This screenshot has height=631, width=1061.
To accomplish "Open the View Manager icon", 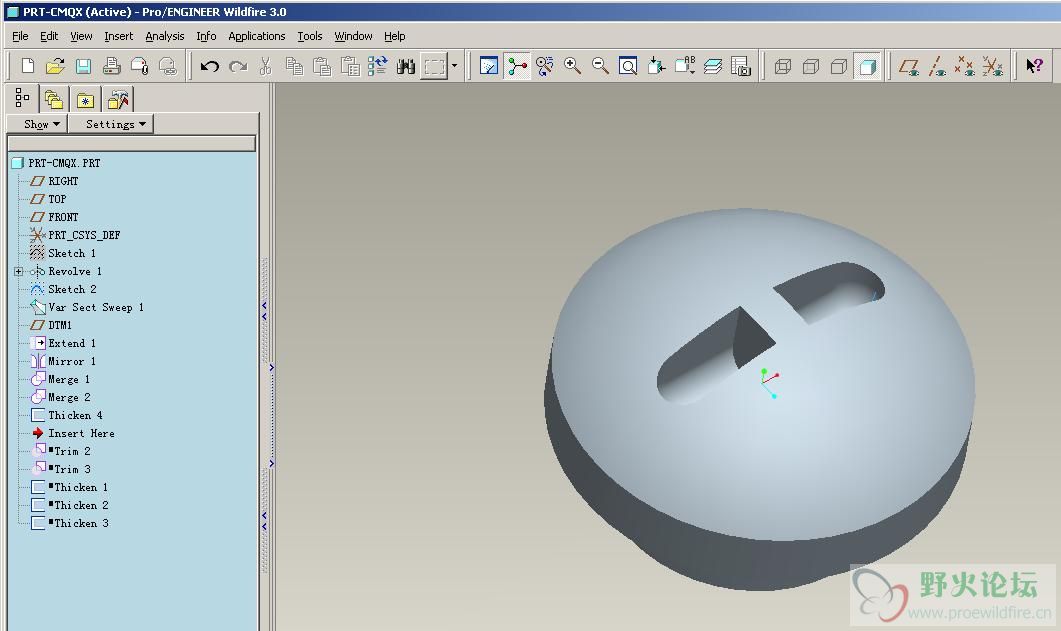I will pos(741,66).
